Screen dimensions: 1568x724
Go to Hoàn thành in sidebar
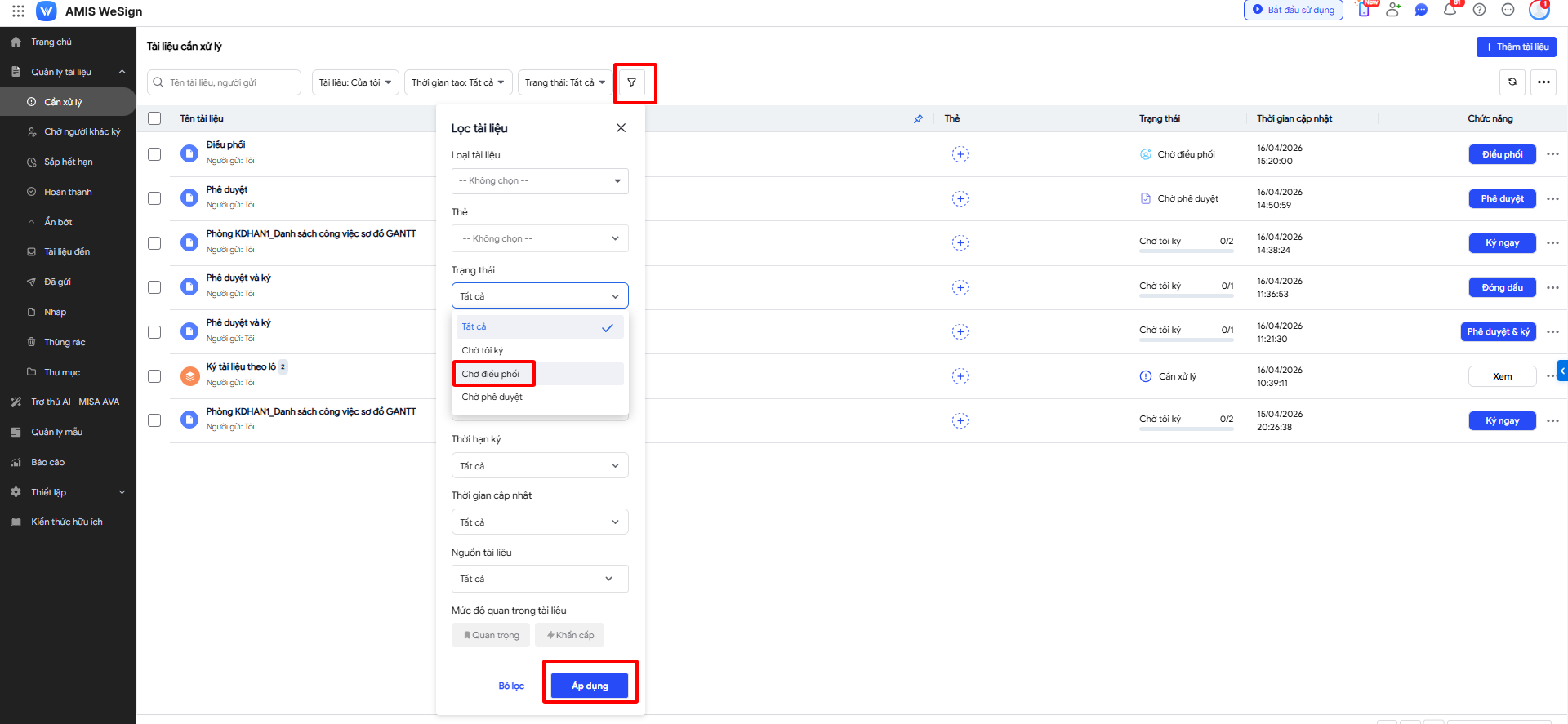(x=68, y=193)
